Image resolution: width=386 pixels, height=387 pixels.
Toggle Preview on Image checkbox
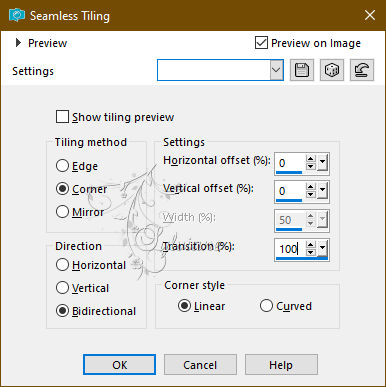click(261, 43)
